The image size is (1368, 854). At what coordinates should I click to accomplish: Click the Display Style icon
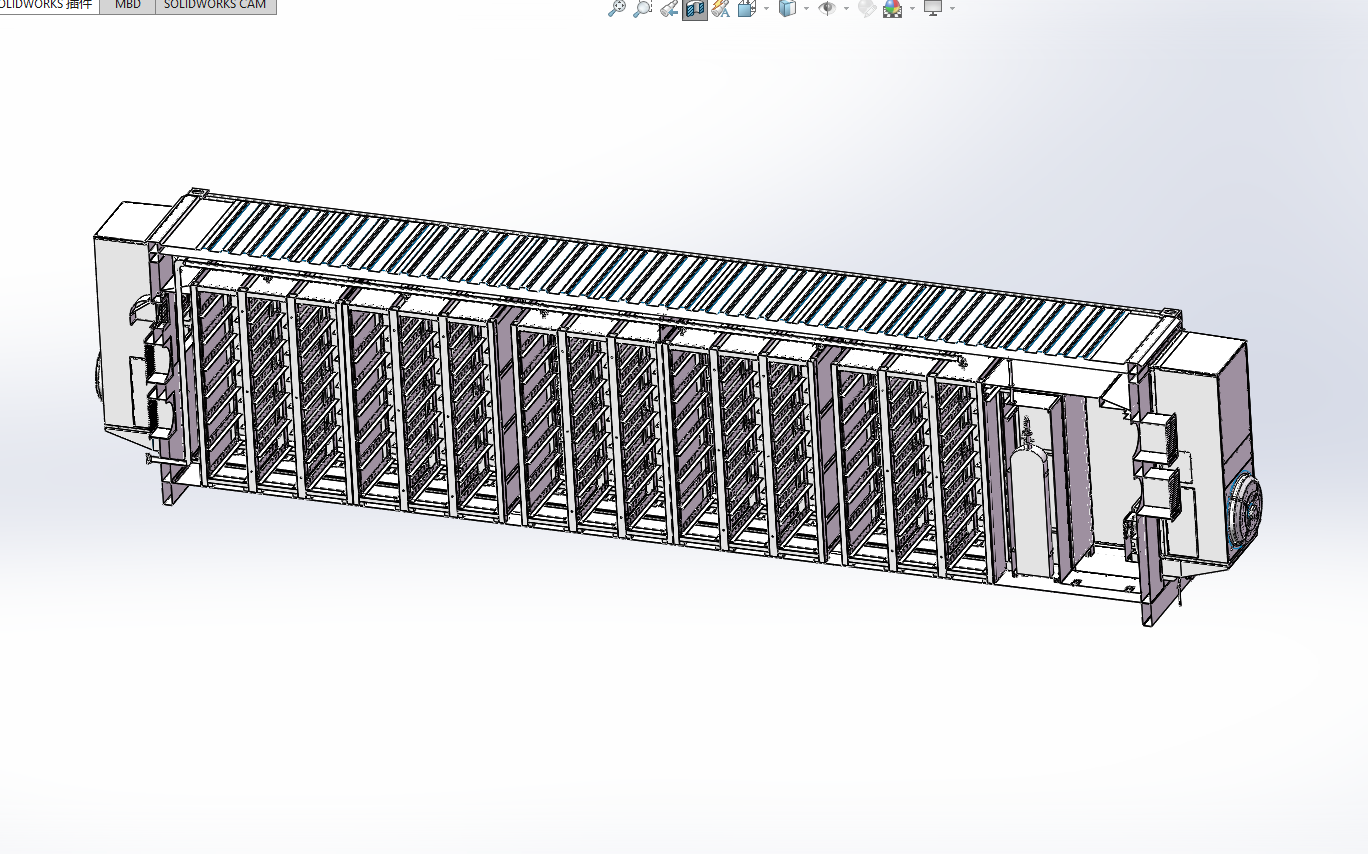(x=788, y=8)
